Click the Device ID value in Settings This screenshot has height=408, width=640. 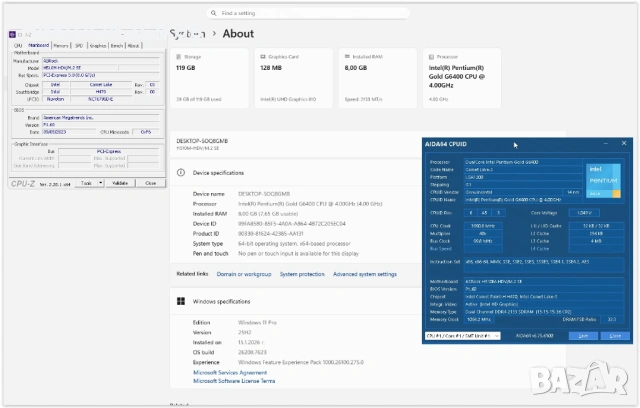pos(292,224)
